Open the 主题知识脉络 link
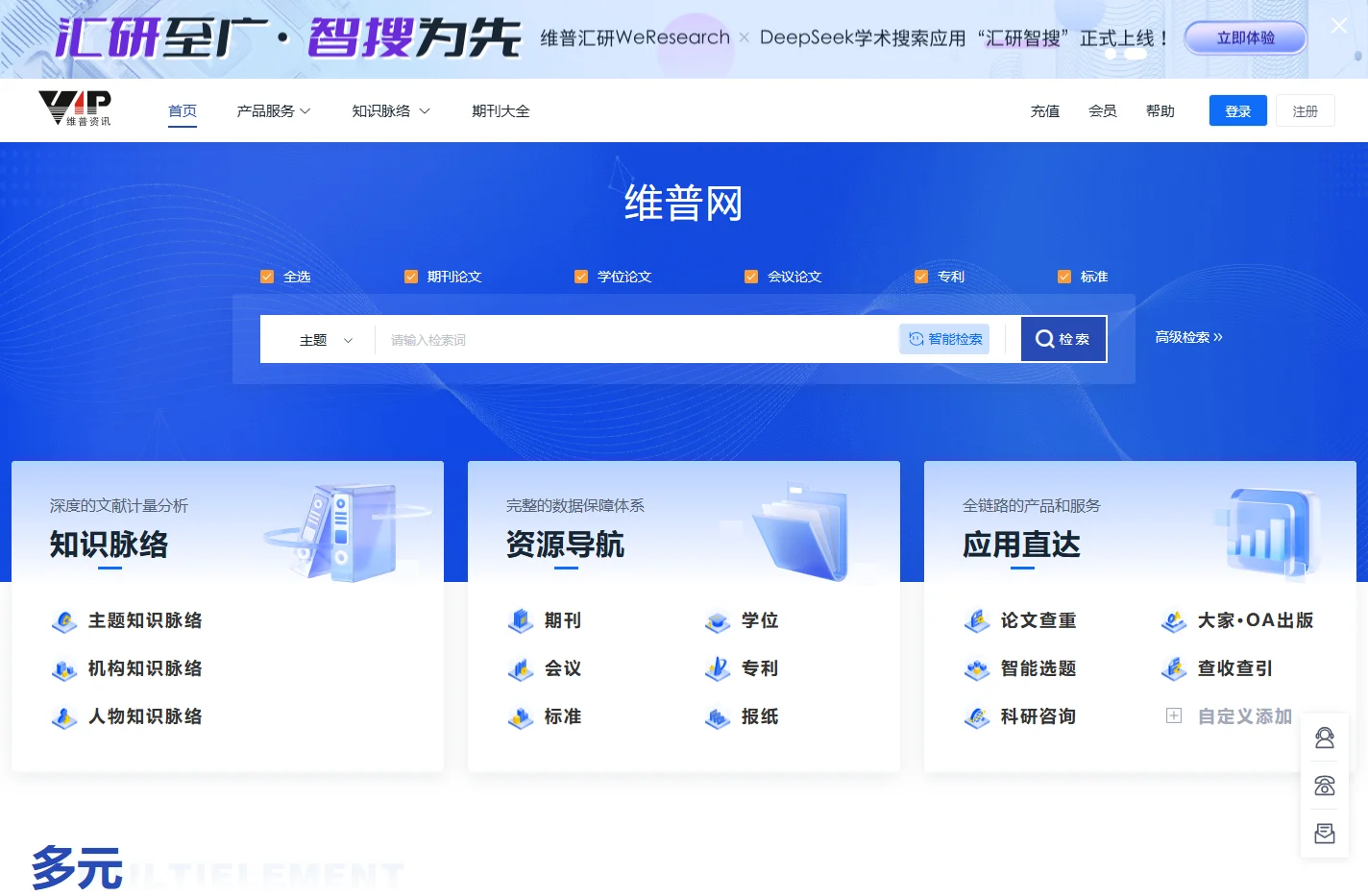 pyautogui.click(x=145, y=621)
